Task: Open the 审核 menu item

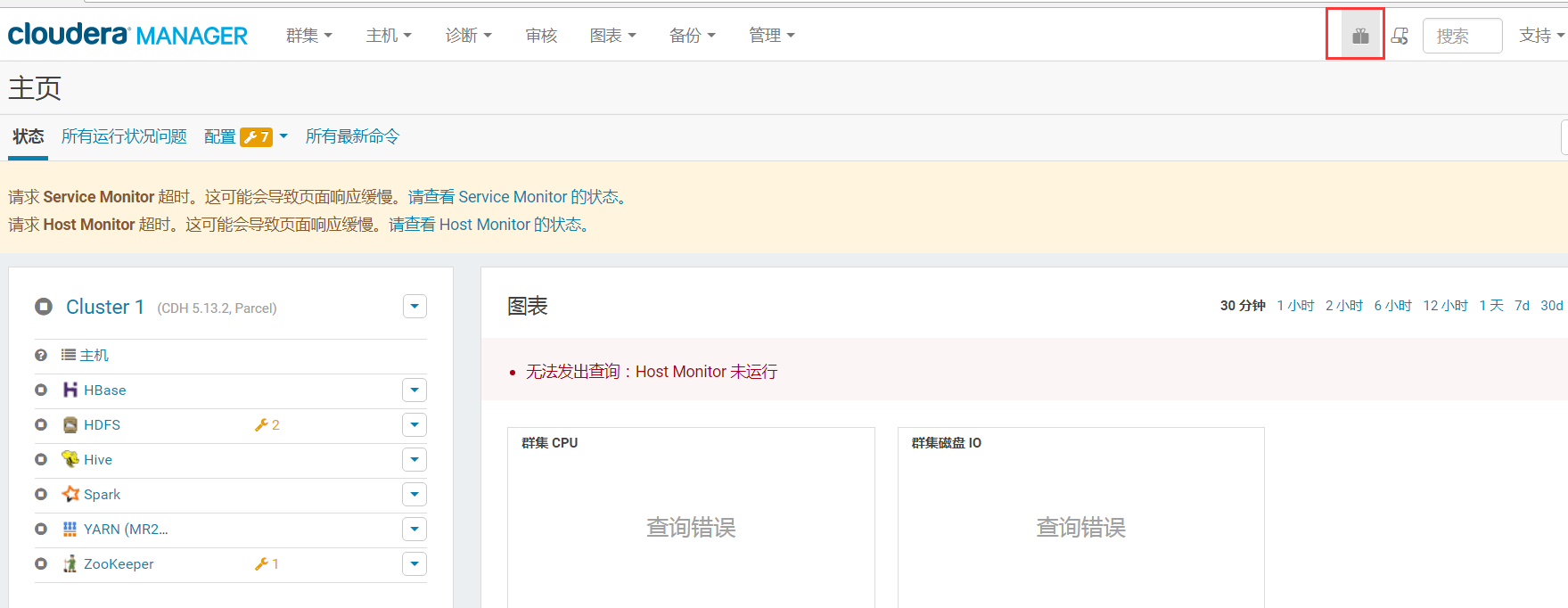Action: [541, 36]
